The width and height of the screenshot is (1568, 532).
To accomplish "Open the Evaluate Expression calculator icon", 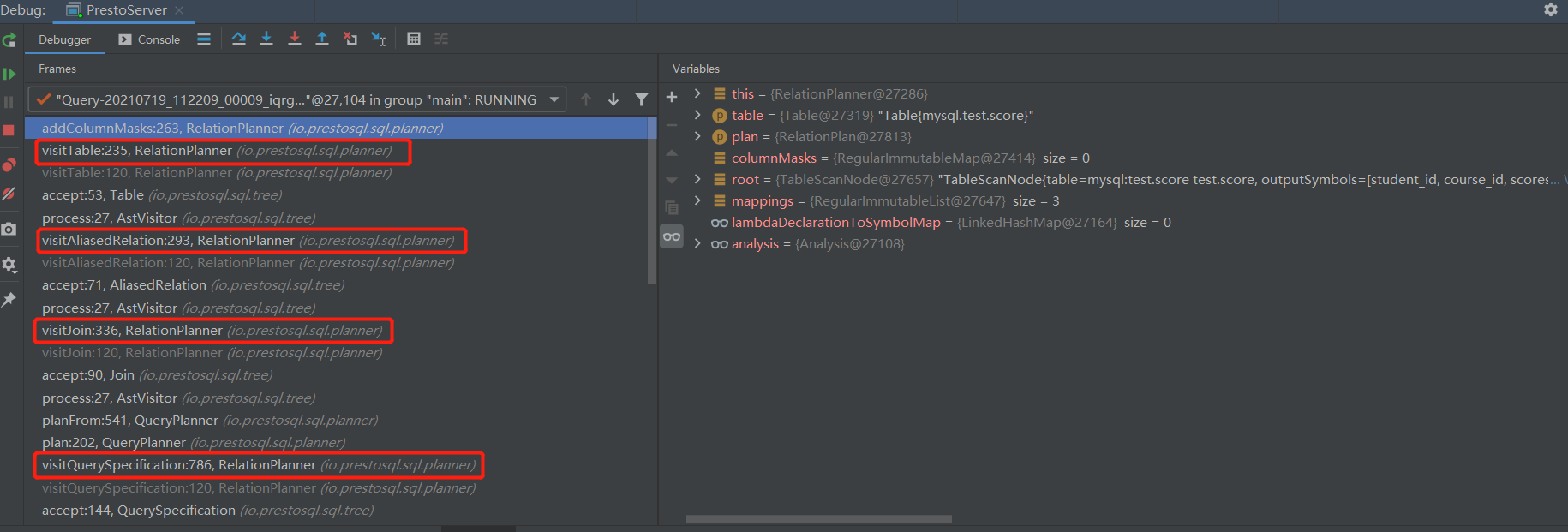I will (x=414, y=39).
